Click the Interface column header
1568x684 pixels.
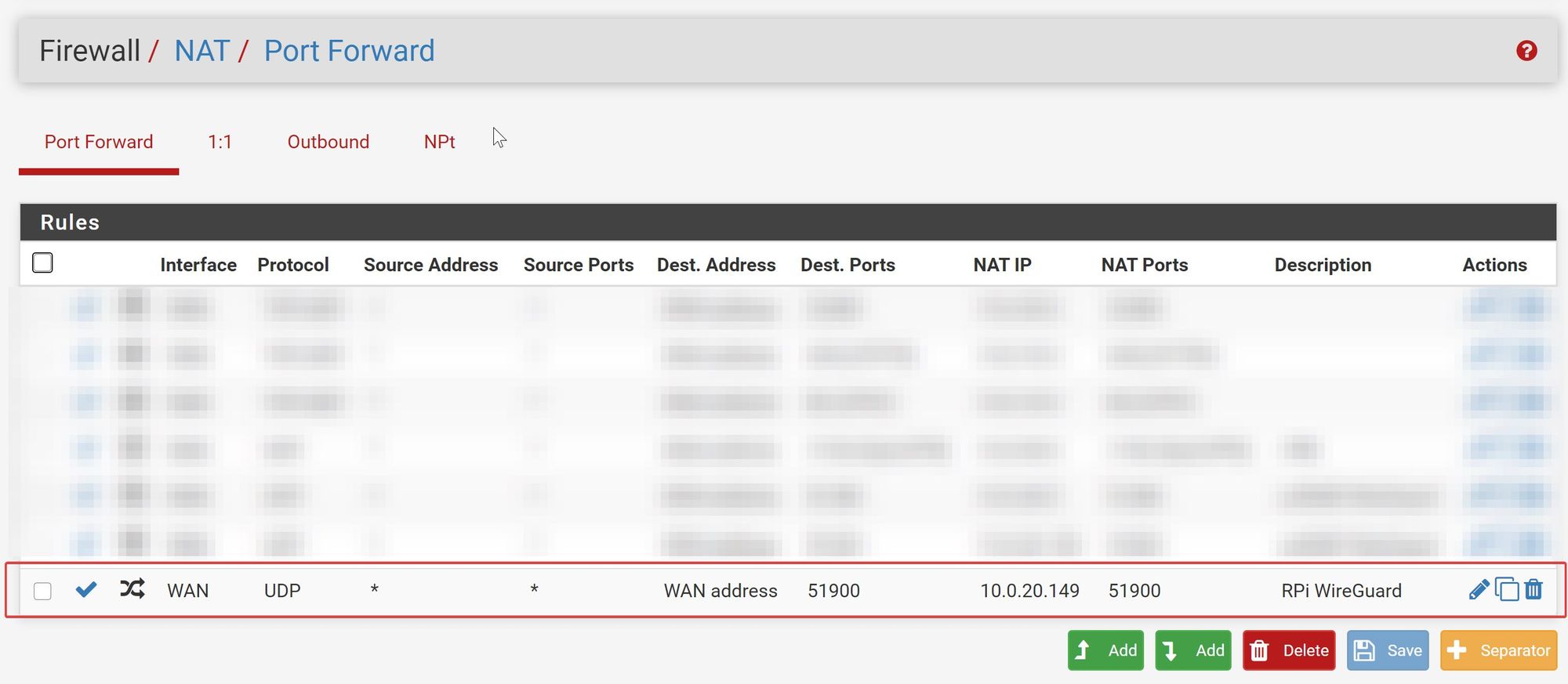click(198, 265)
